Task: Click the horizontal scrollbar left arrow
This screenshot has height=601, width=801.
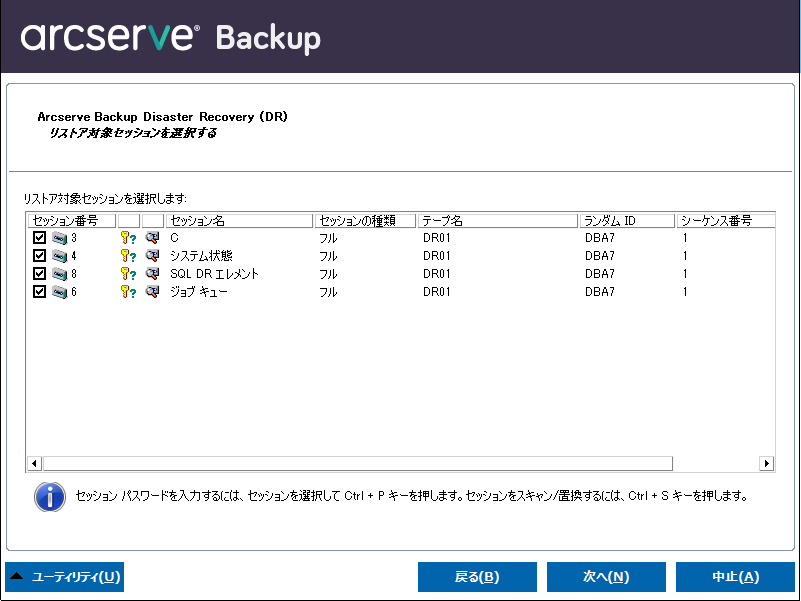Action: tap(34, 464)
